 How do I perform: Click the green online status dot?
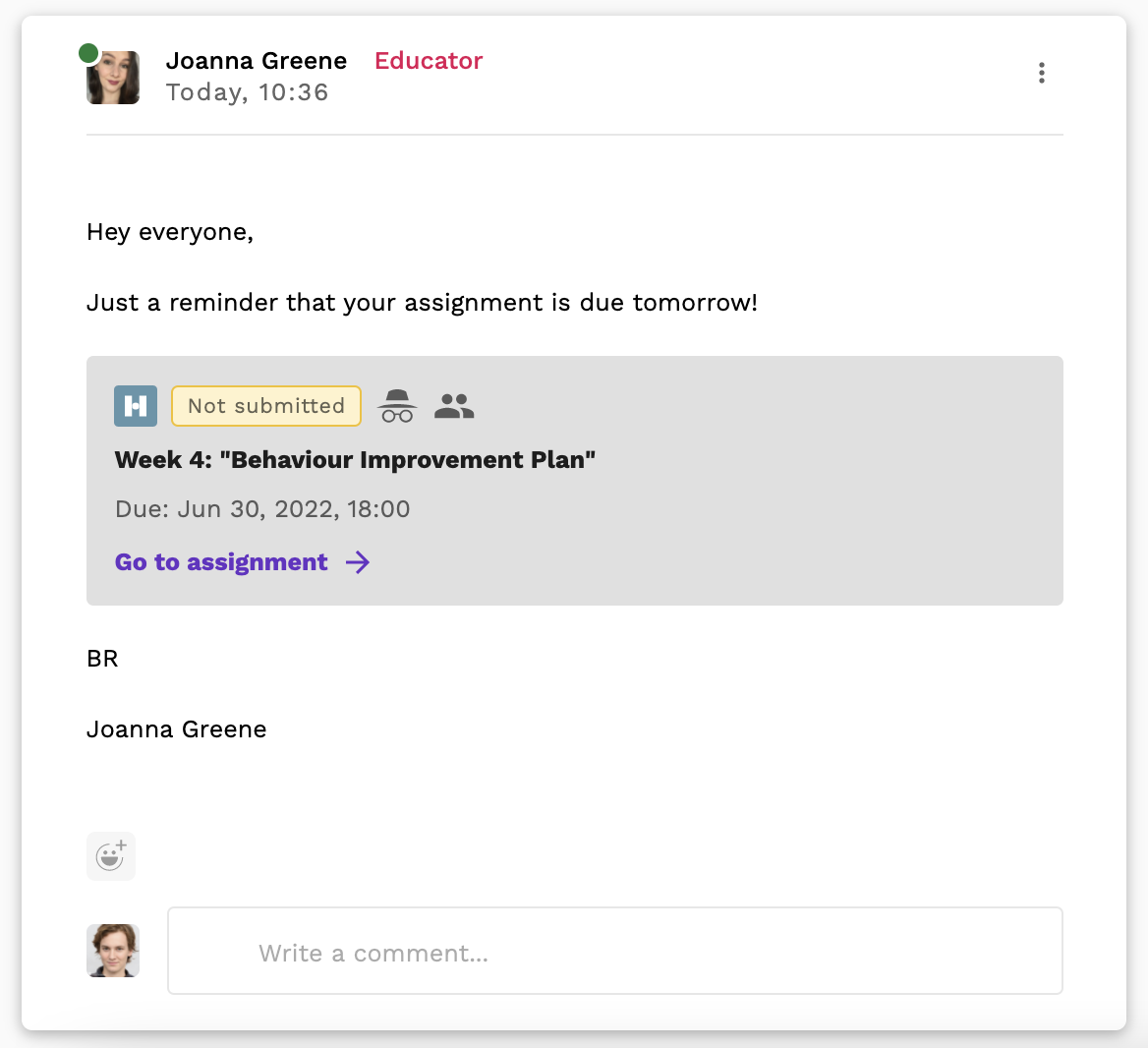88,53
